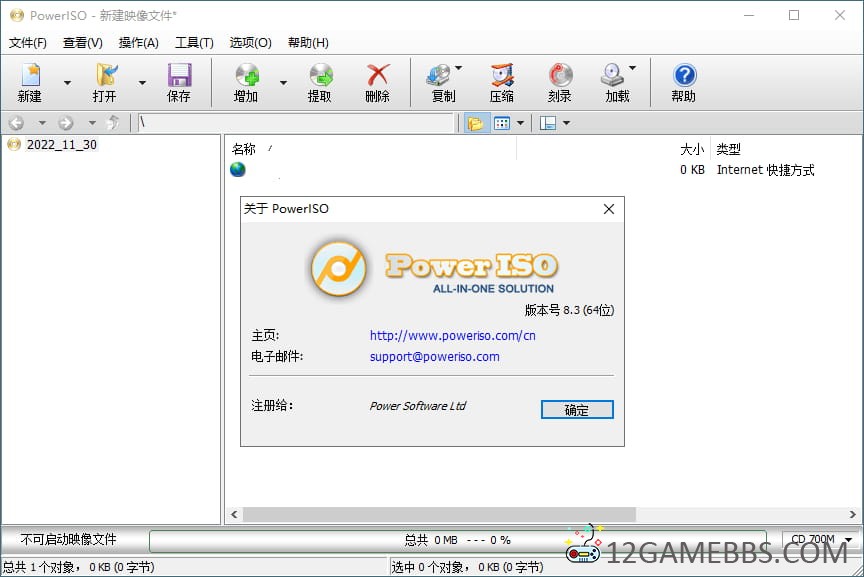This screenshot has height=577, width=864.
Task: Expand the 增加 (Add) dropdown arrow
Action: pyautogui.click(x=283, y=83)
